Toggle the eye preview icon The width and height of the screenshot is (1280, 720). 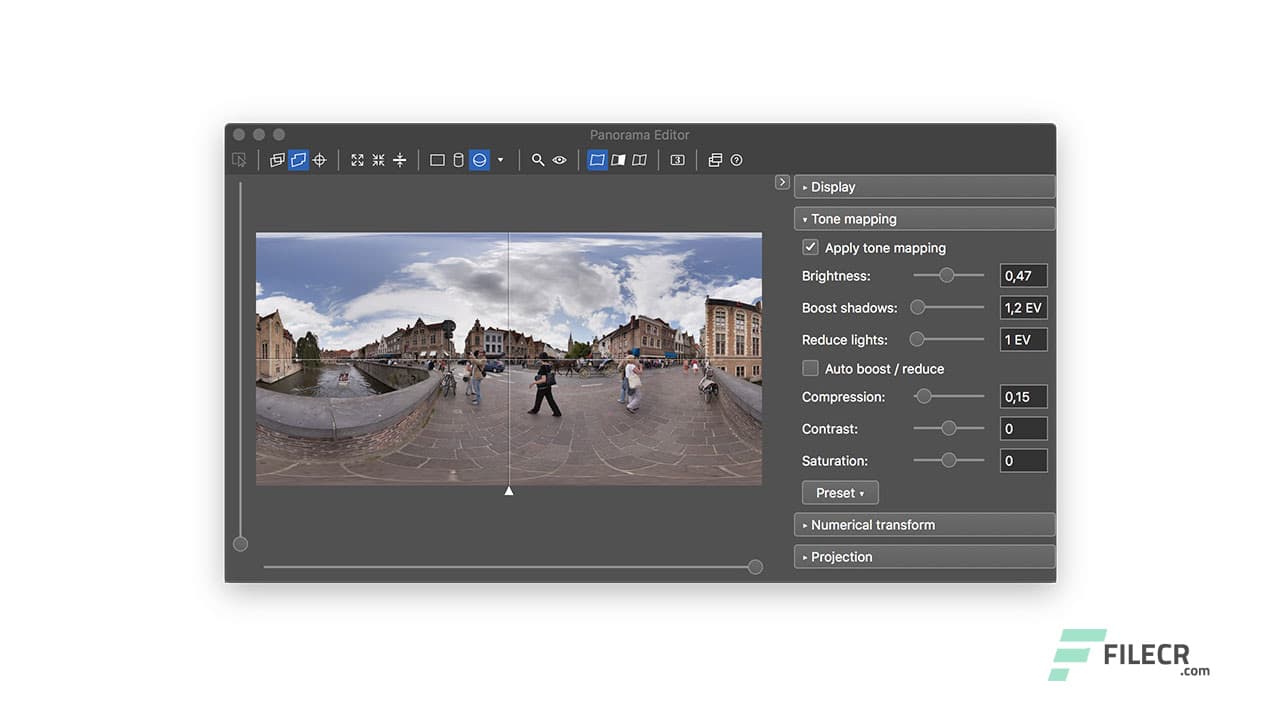click(559, 159)
